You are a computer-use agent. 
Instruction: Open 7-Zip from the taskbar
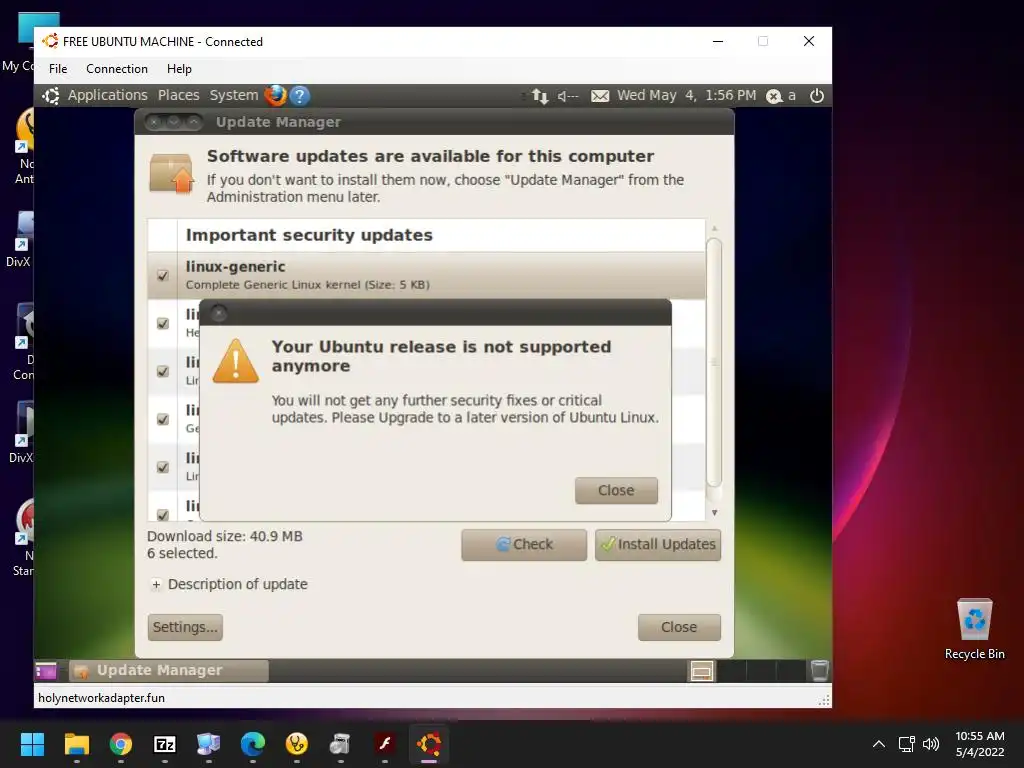[x=165, y=744]
